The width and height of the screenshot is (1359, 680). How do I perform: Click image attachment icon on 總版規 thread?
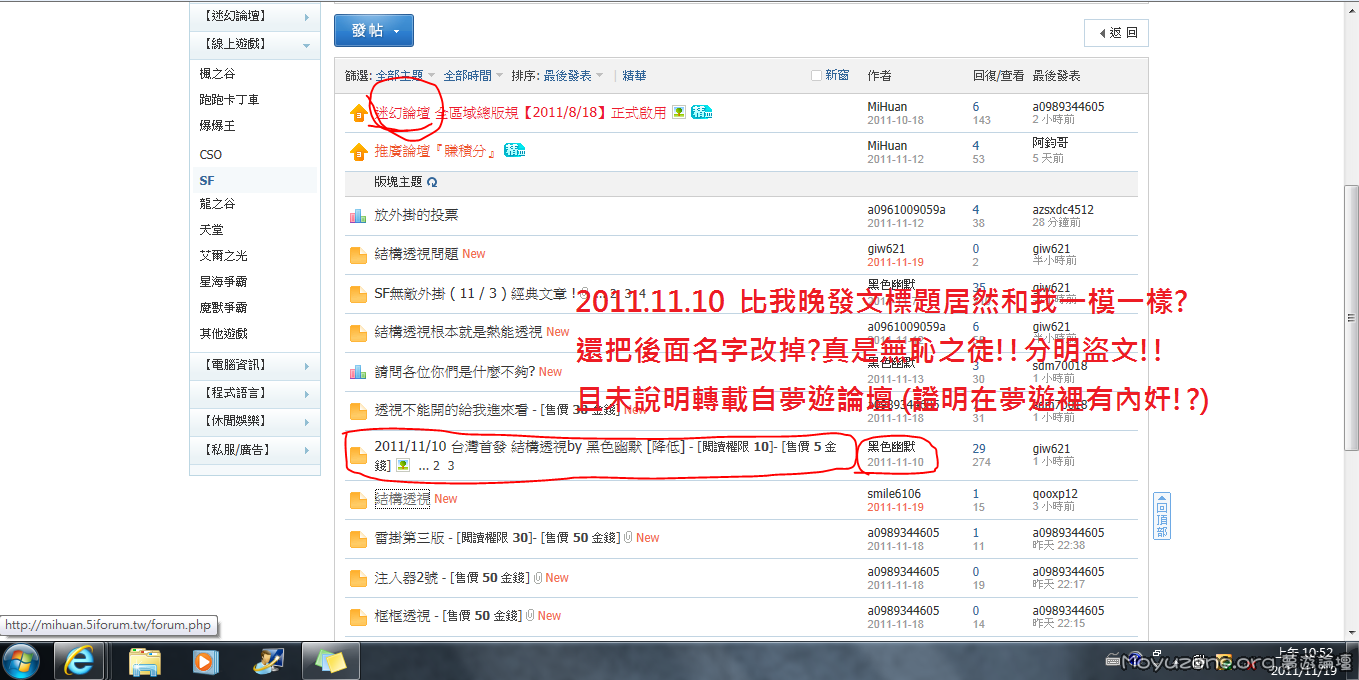click(x=679, y=112)
